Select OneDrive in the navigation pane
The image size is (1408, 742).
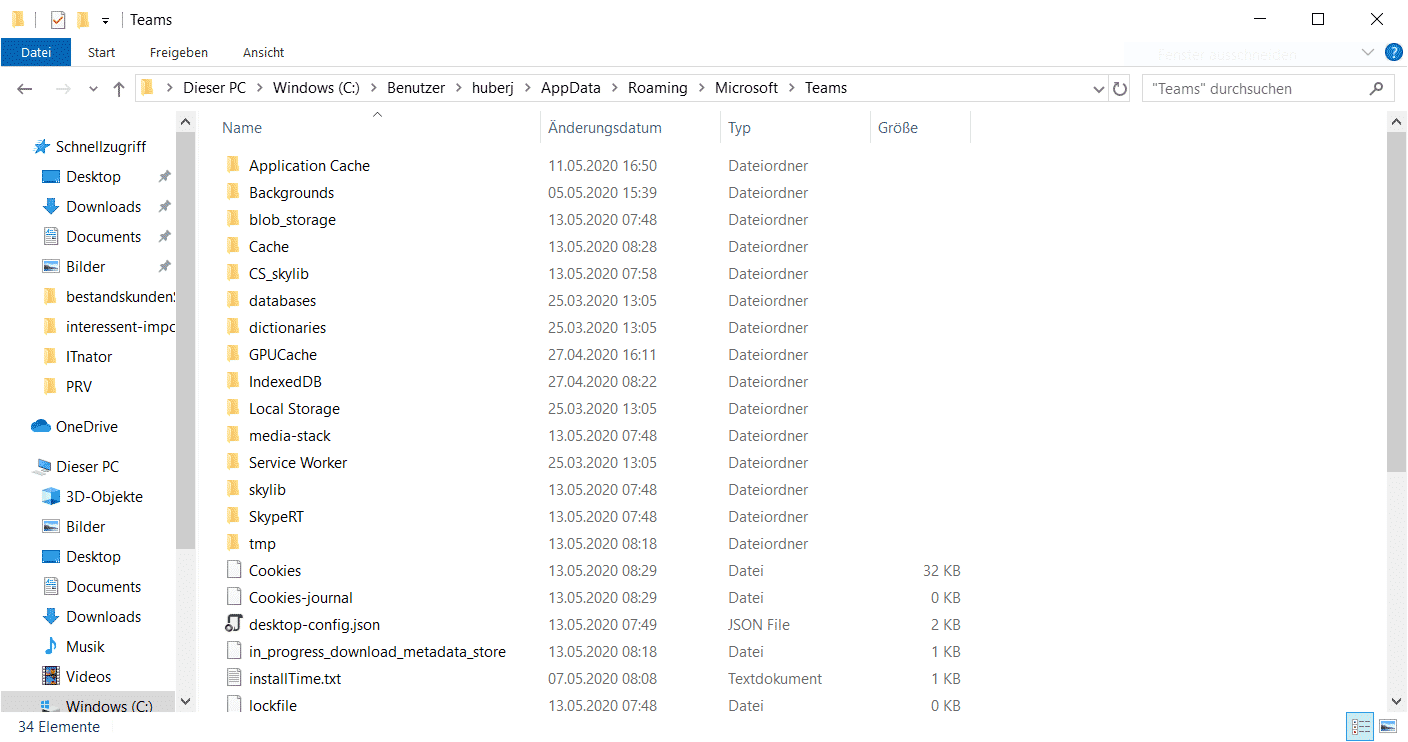[x=86, y=427]
